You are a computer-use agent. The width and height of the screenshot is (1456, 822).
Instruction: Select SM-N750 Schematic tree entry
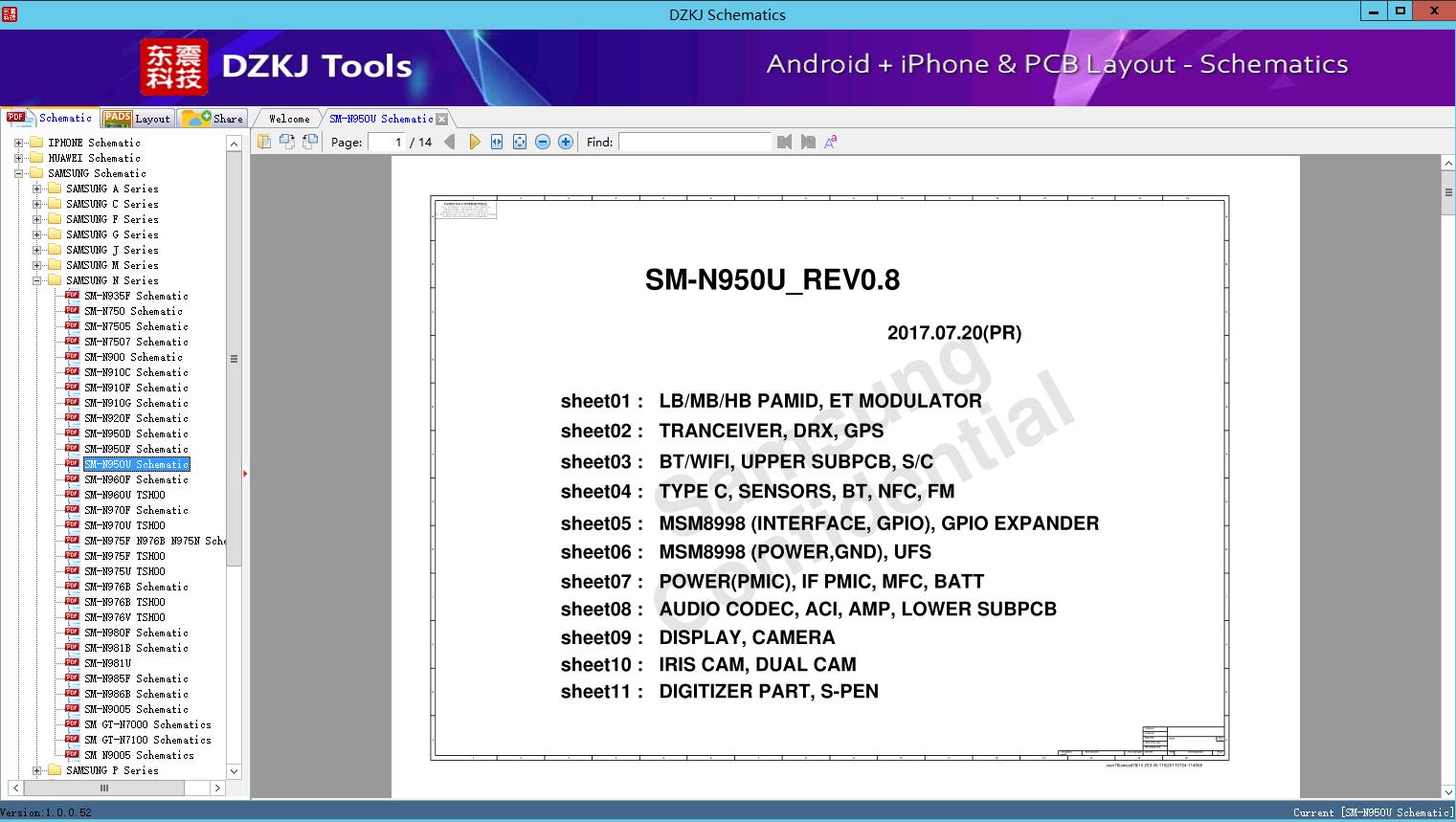click(133, 311)
